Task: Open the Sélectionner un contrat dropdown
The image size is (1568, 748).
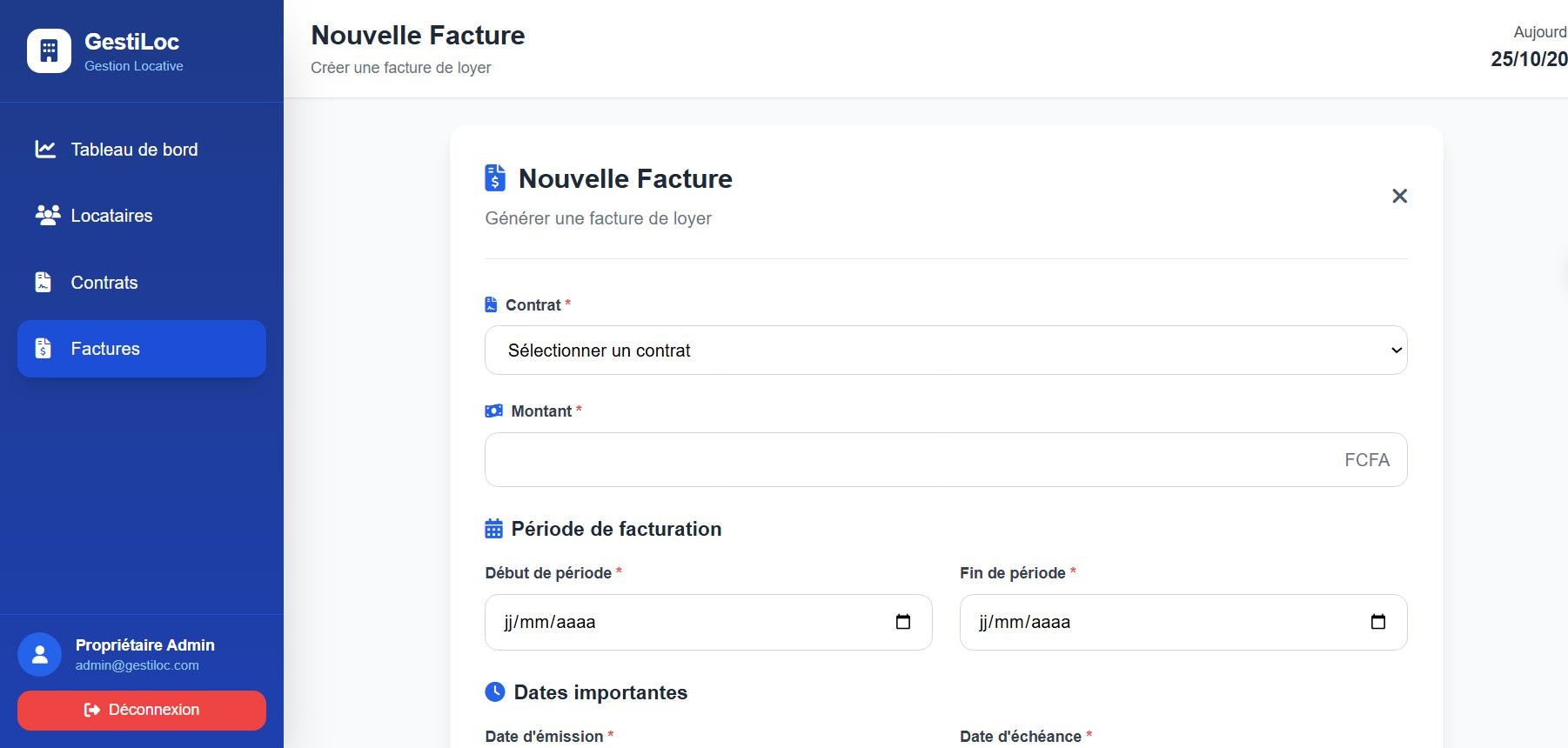Action: pos(945,351)
